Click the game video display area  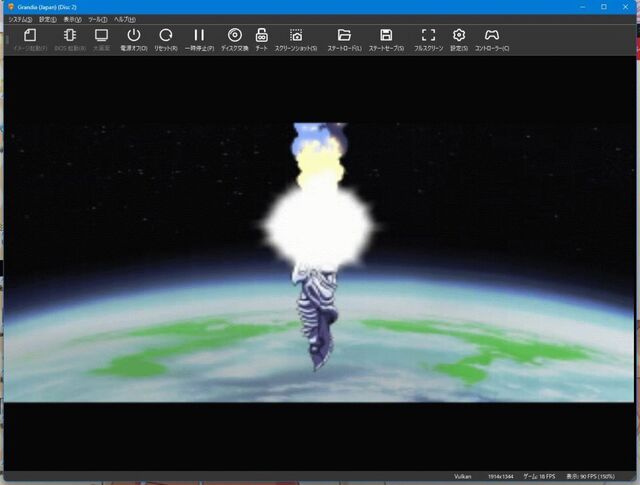click(x=319, y=263)
